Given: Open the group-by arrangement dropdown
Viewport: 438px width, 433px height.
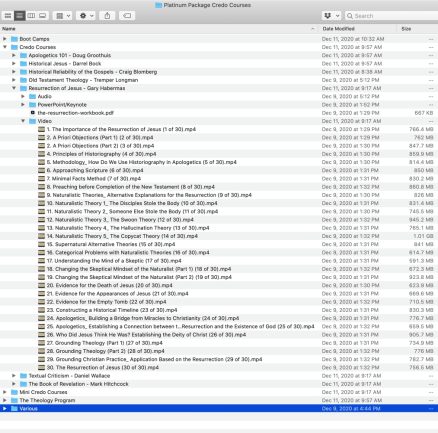Looking at the screenshot, I should [x=62, y=16].
